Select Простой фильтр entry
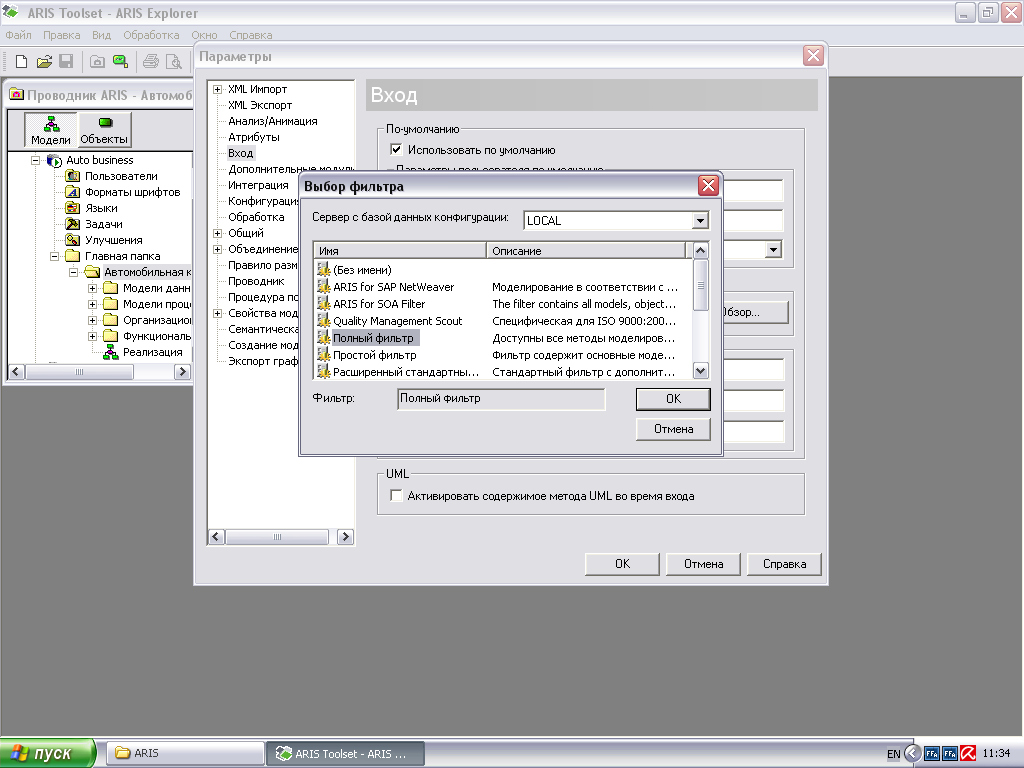Screen dimensions: 1024x768 pyautogui.click(x=374, y=355)
